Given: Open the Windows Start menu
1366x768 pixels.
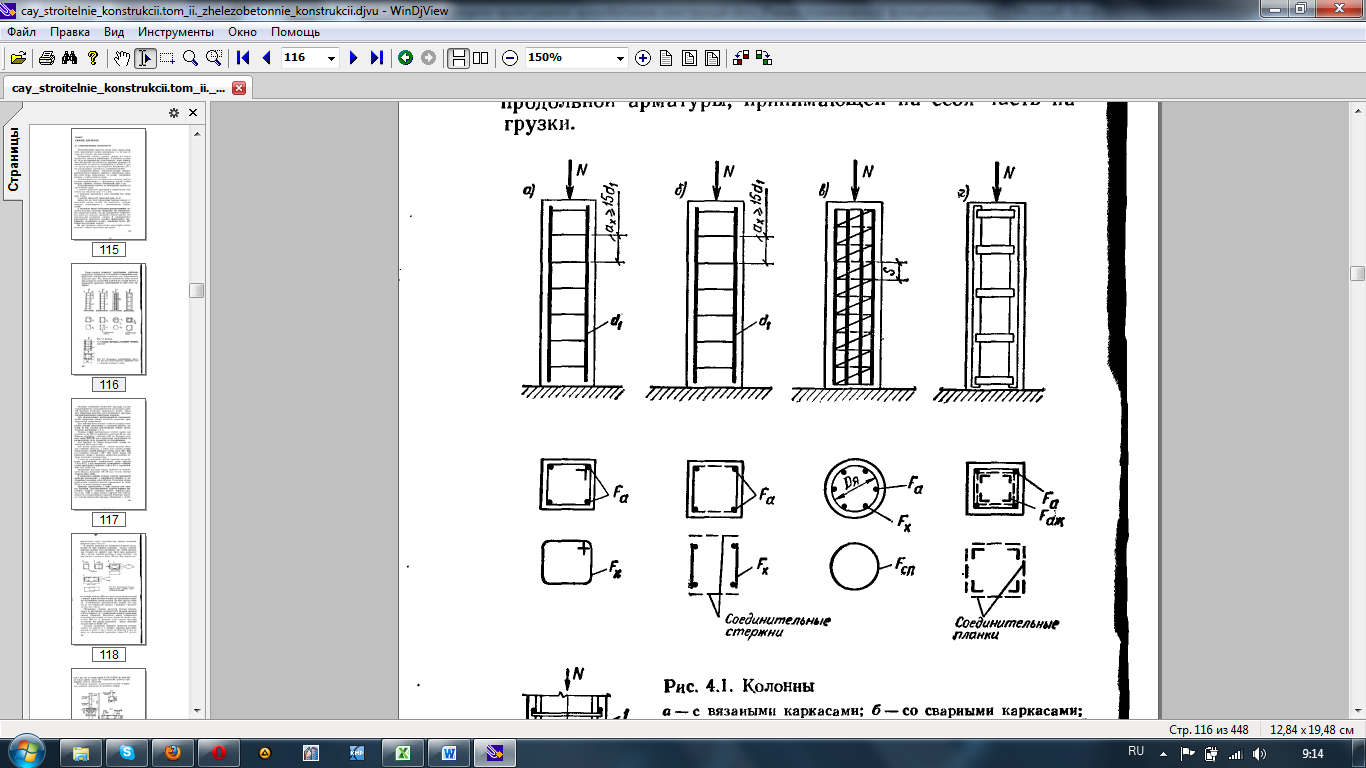Looking at the screenshot, I should pos(25,752).
